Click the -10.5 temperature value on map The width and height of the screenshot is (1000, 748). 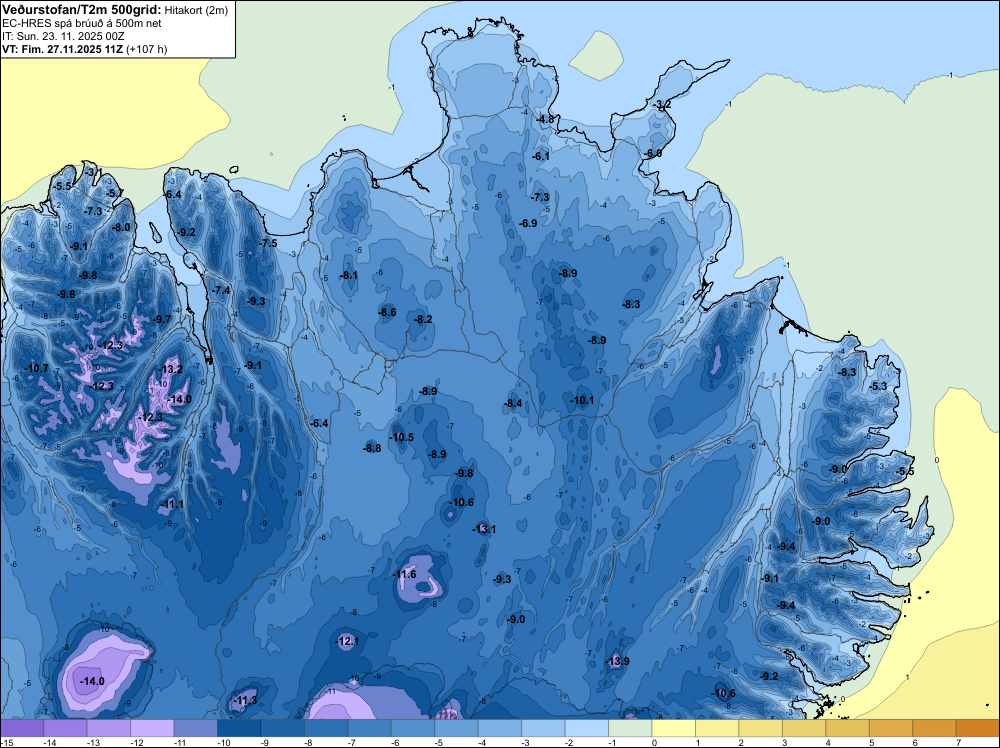tap(401, 437)
